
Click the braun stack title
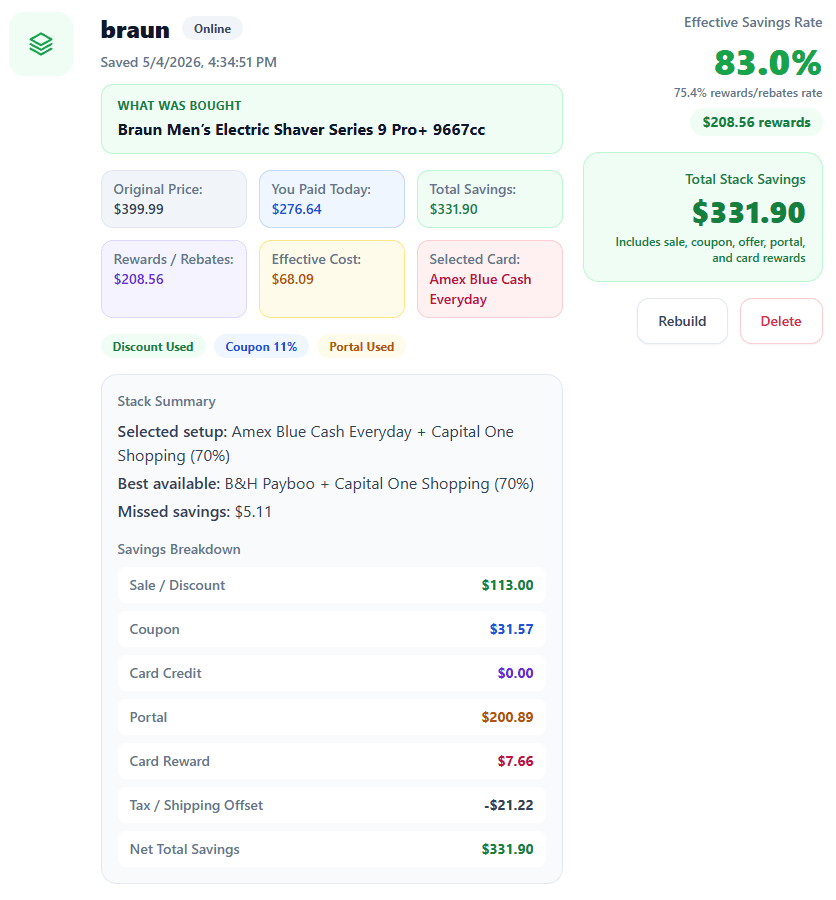pos(135,29)
